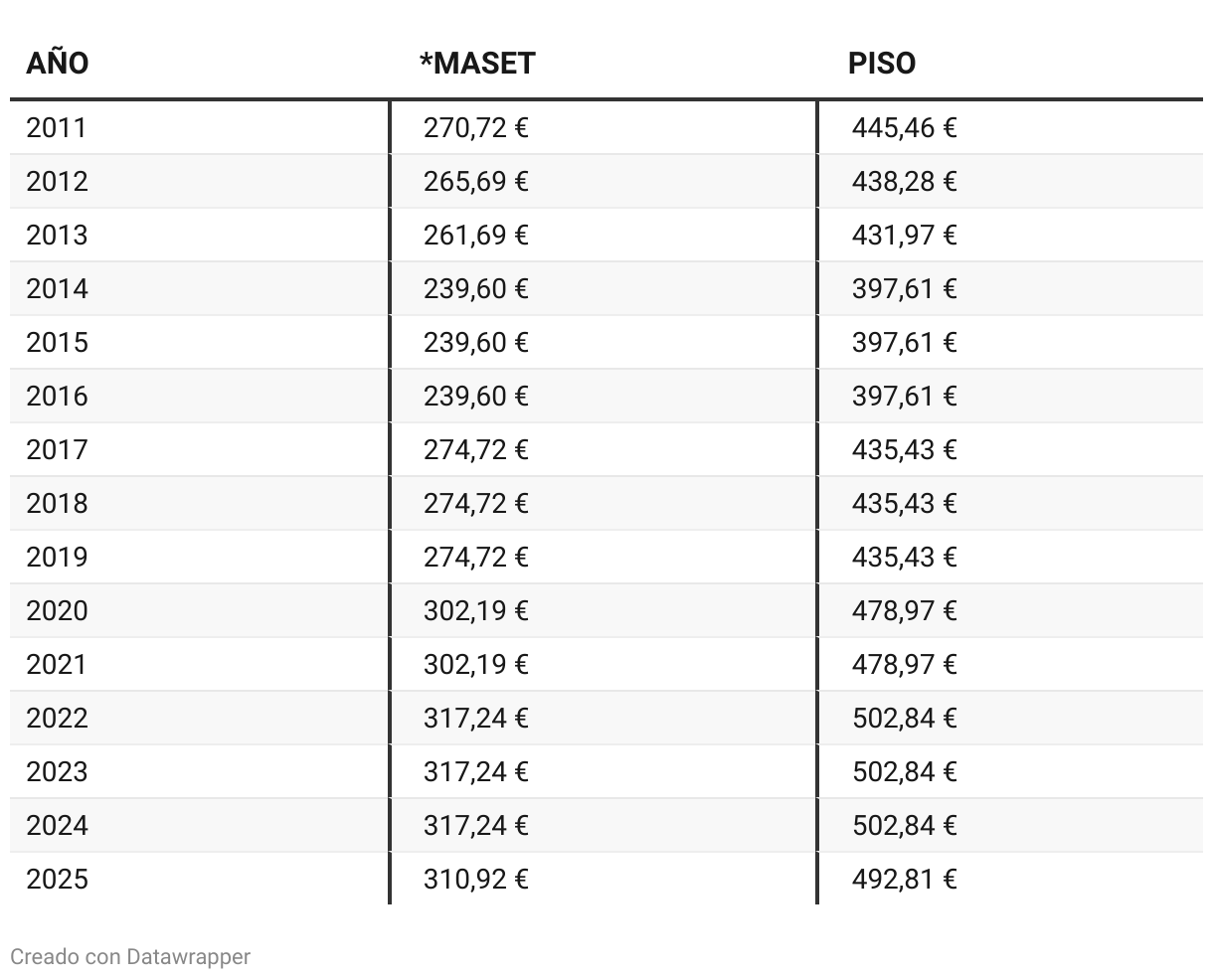Click the 261,69 € MASET cell
This screenshot has height=980, width=1213.
coord(475,236)
